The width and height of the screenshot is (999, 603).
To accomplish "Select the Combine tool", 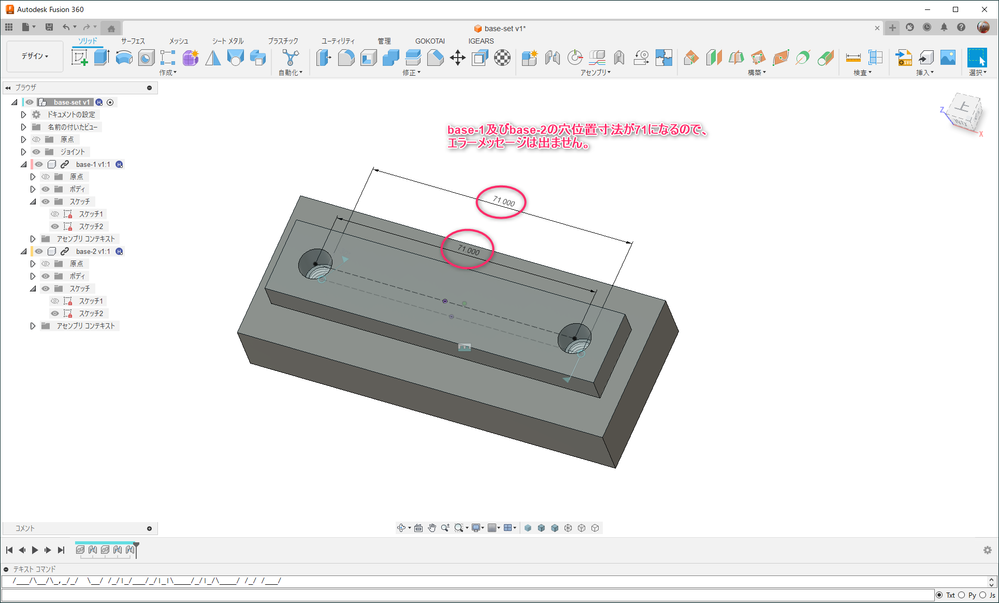I will (391, 58).
